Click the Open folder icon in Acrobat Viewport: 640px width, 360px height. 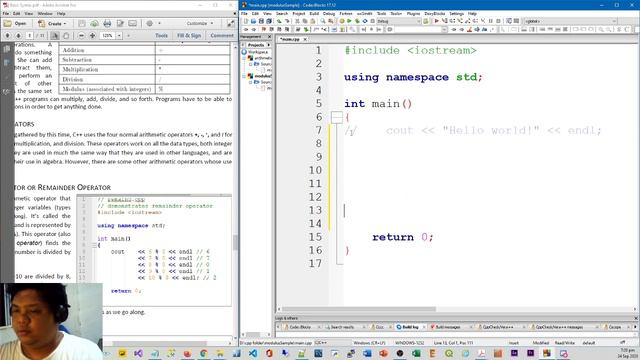pyautogui.click(x=8, y=24)
